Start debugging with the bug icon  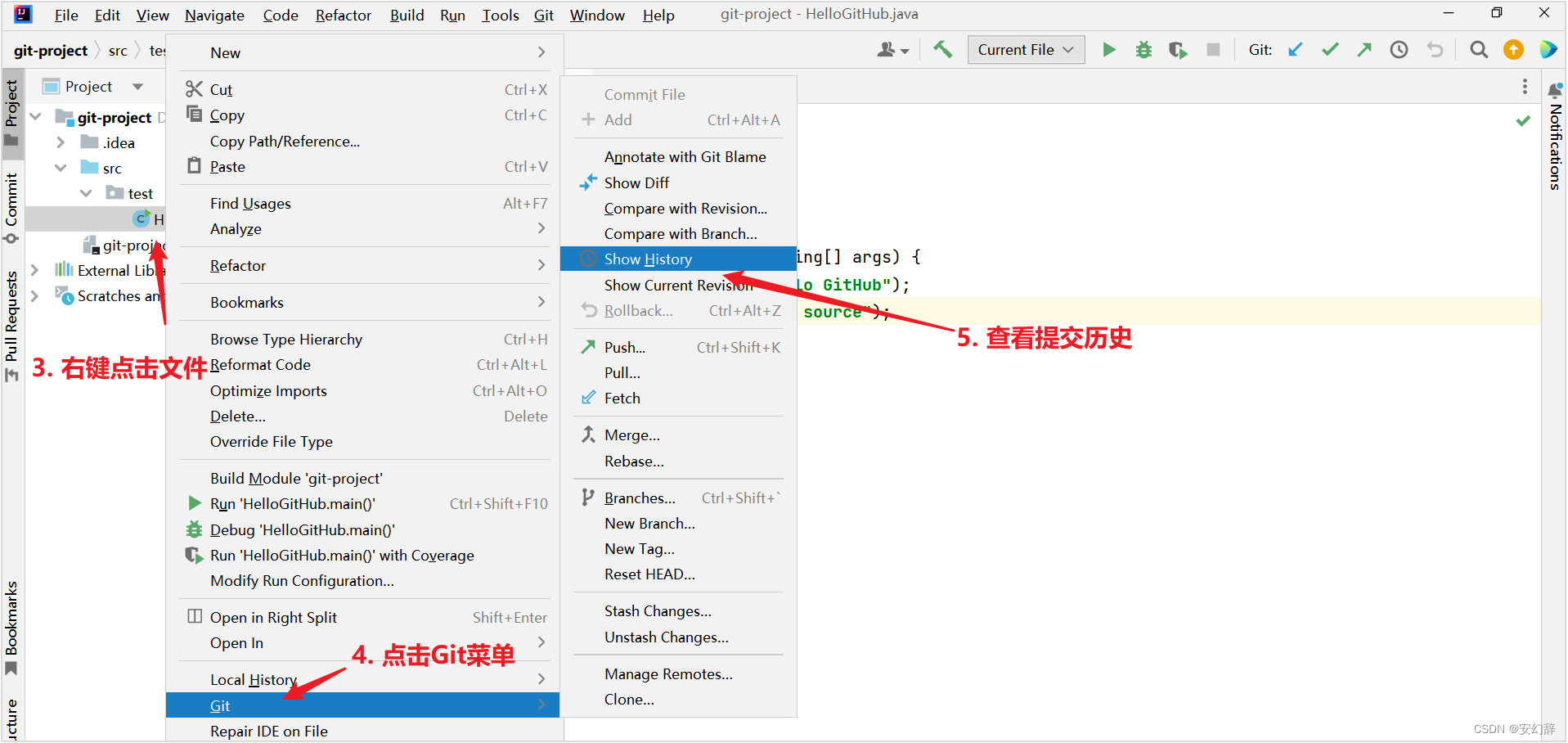click(1143, 50)
